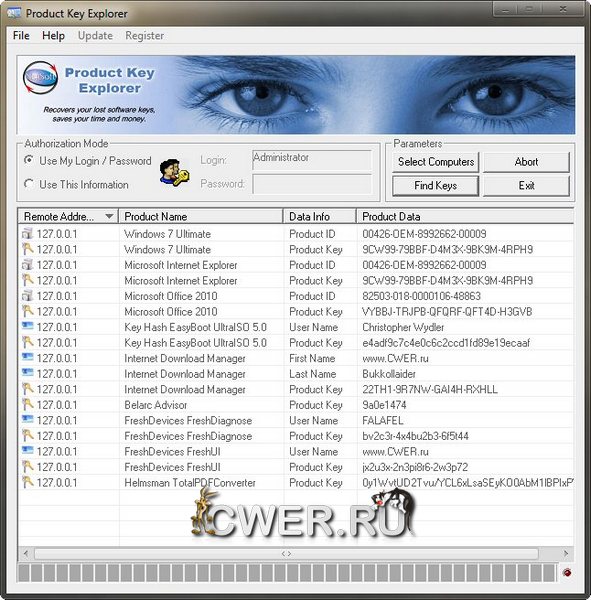Click the key icon for Belarc Advisor row
The width and height of the screenshot is (591, 600).
point(28,404)
